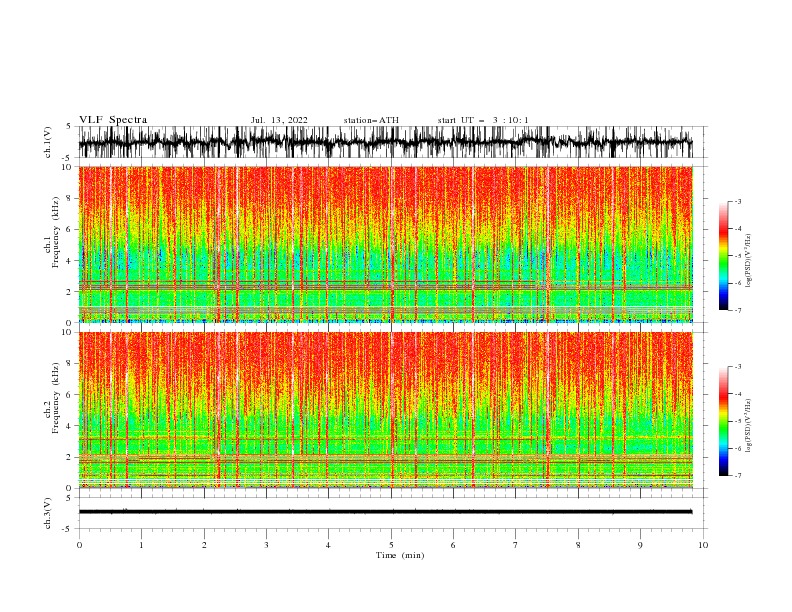Click time axis tick label "3"
The height and width of the screenshot is (612, 792).
266,545
